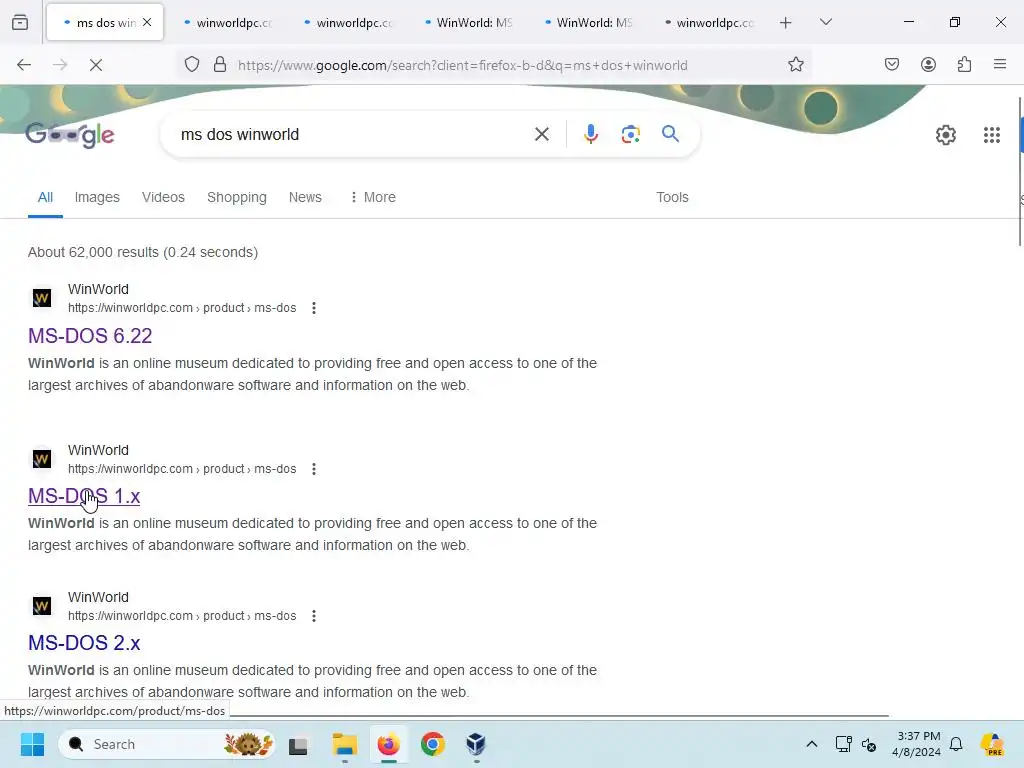Click the magnifier search button
Viewport: 1024px width, 768px height.
pyautogui.click(x=670, y=134)
